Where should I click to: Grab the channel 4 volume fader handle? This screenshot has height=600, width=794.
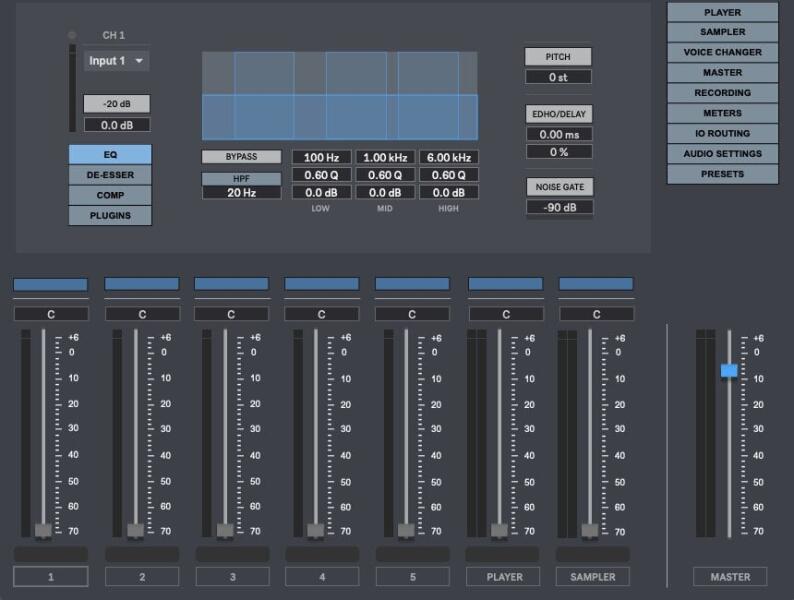click(315, 531)
